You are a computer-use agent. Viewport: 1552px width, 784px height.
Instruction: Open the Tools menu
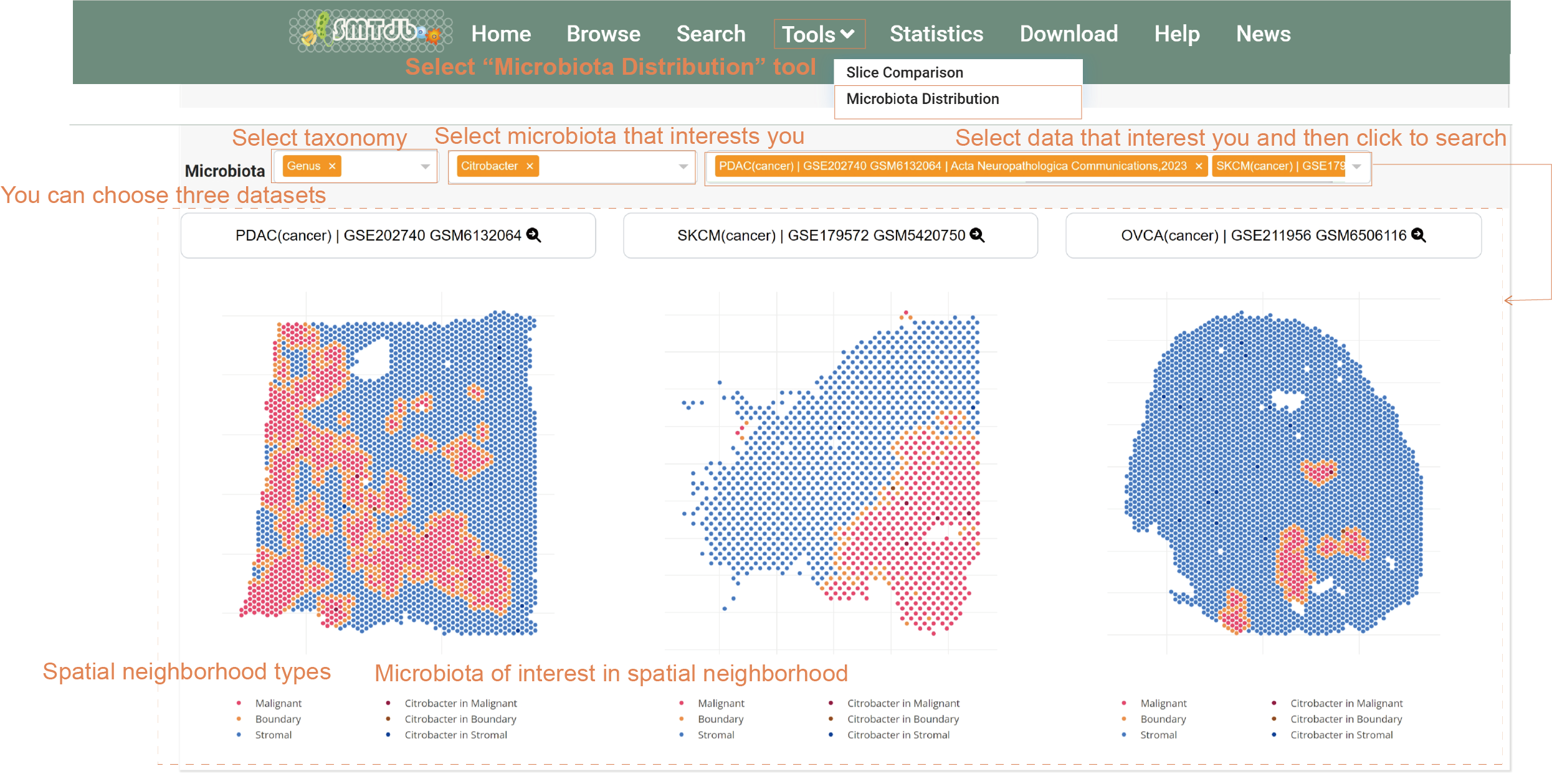point(819,34)
